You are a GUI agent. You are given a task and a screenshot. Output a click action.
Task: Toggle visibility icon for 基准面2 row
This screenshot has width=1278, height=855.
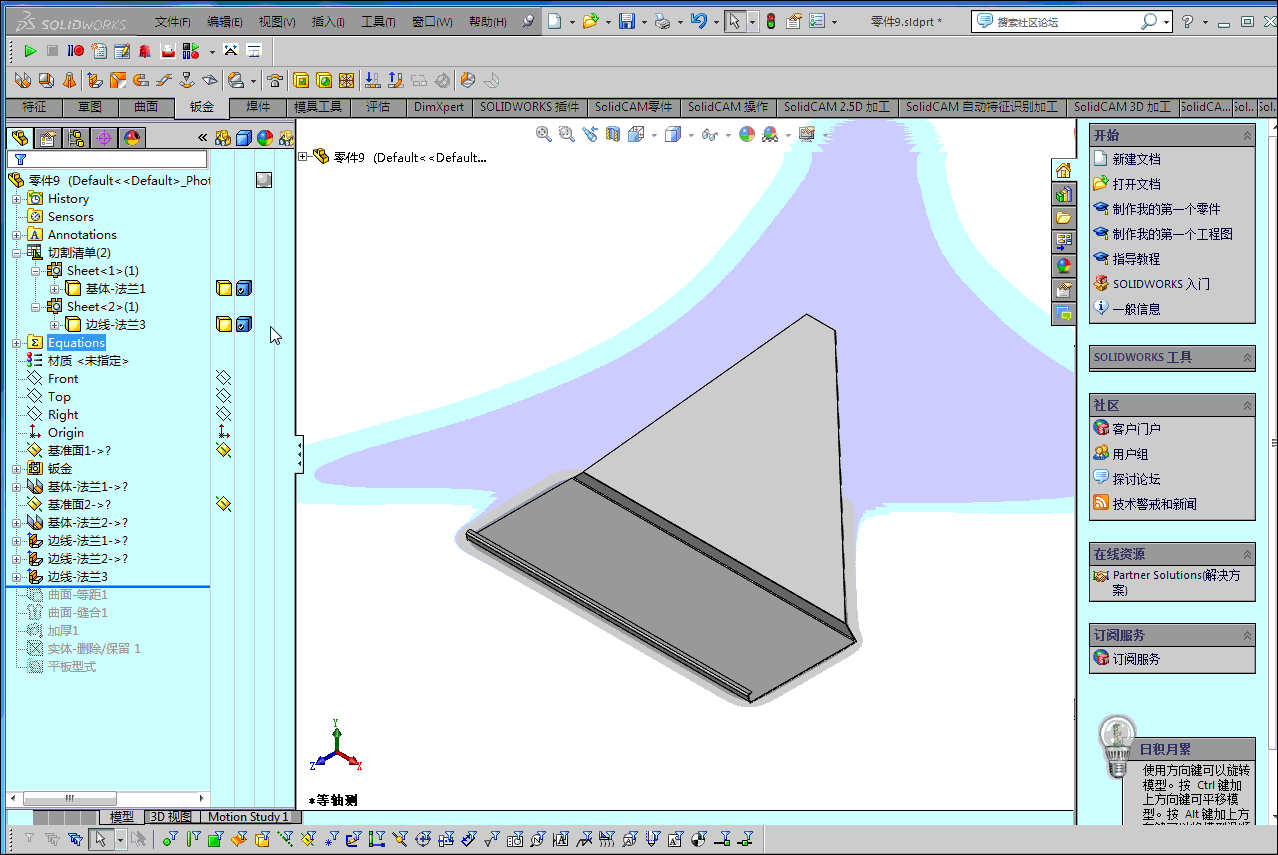pos(223,504)
